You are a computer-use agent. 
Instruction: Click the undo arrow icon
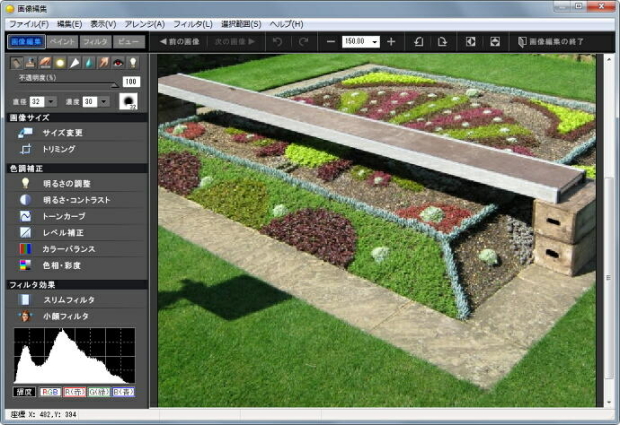[277, 42]
